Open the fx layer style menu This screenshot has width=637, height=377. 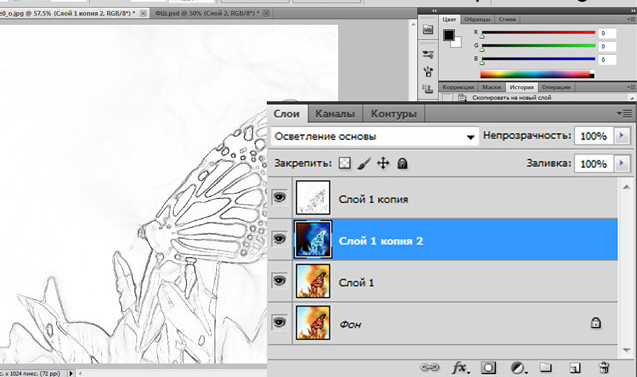pos(460,368)
